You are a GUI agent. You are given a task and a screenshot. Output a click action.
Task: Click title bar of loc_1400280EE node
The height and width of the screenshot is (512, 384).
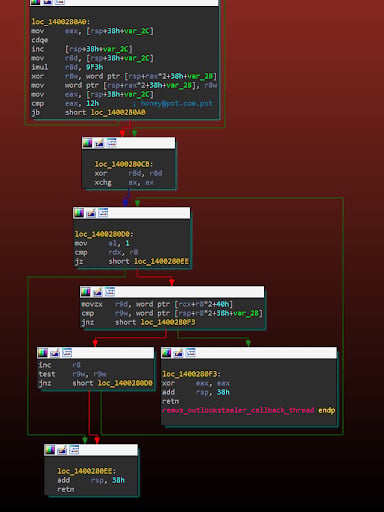click(x=91, y=450)
